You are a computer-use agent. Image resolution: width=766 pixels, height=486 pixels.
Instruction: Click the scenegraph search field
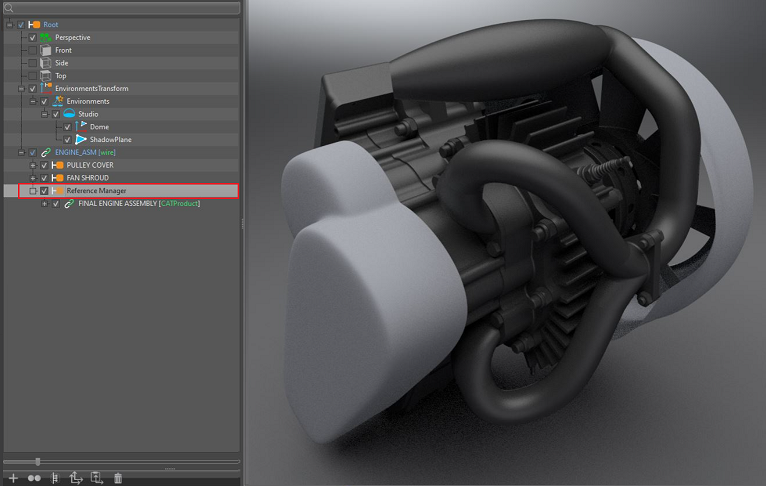pyautogui.click(x=122, y=8)
